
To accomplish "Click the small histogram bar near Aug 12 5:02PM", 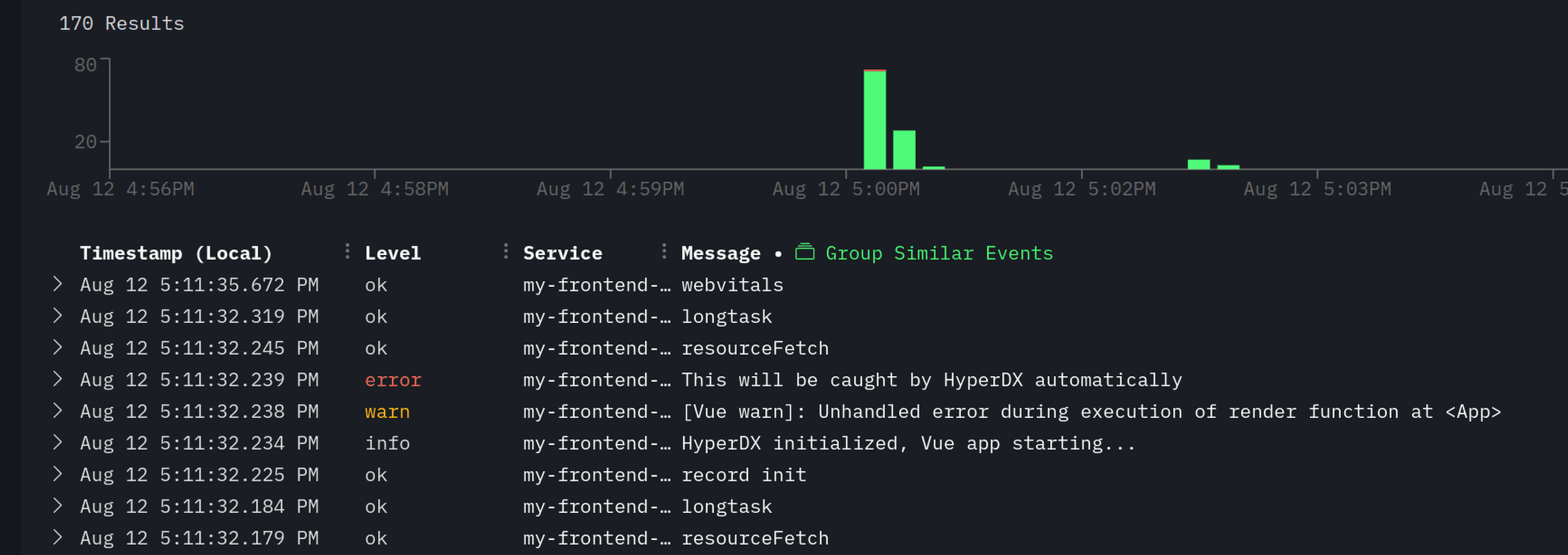I will (x=1198, y=162).
